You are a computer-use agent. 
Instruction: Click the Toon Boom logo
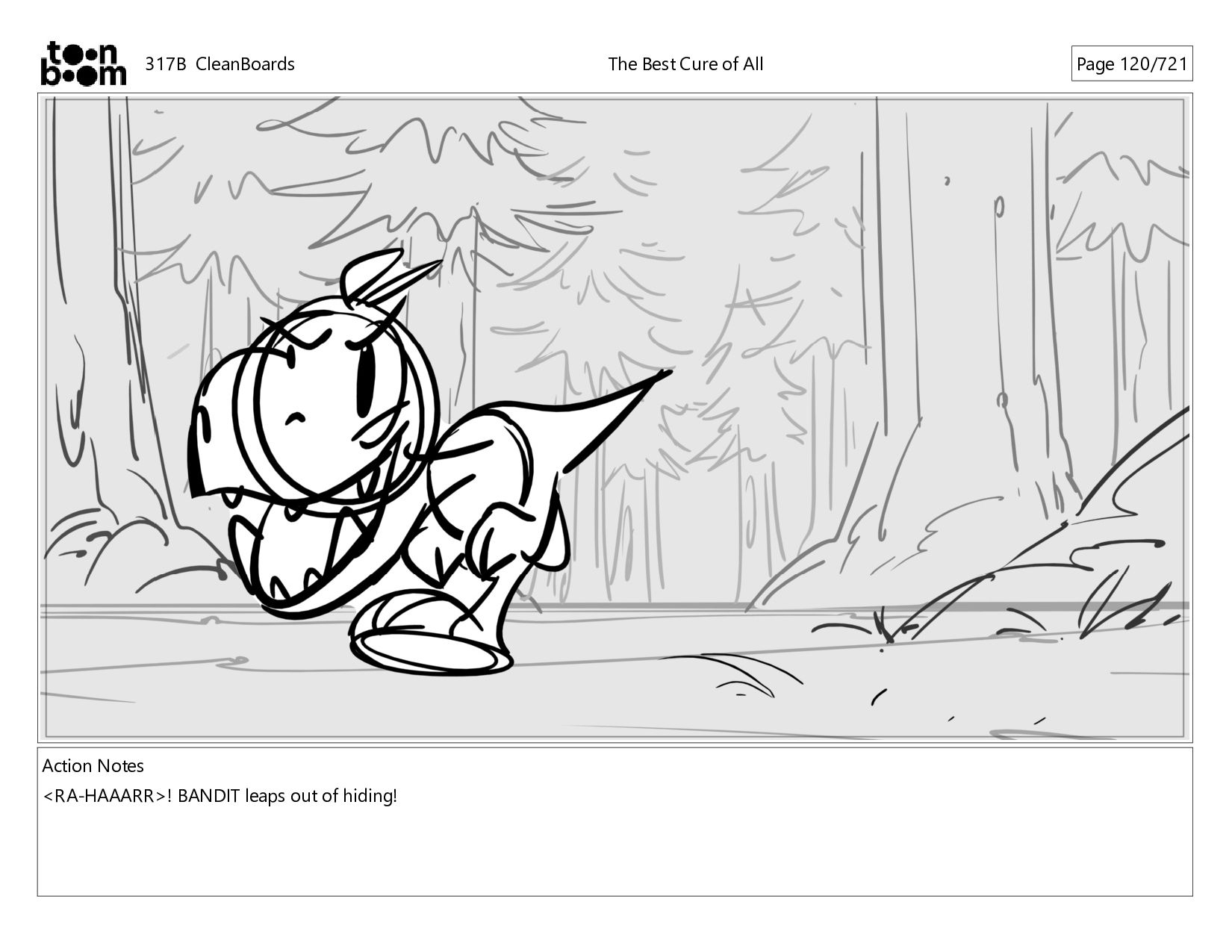click(83, 63)
